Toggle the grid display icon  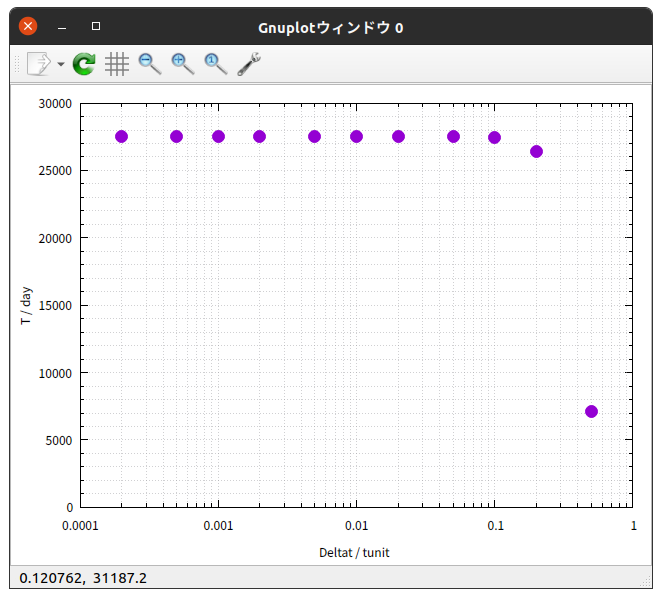pos(117,64)
